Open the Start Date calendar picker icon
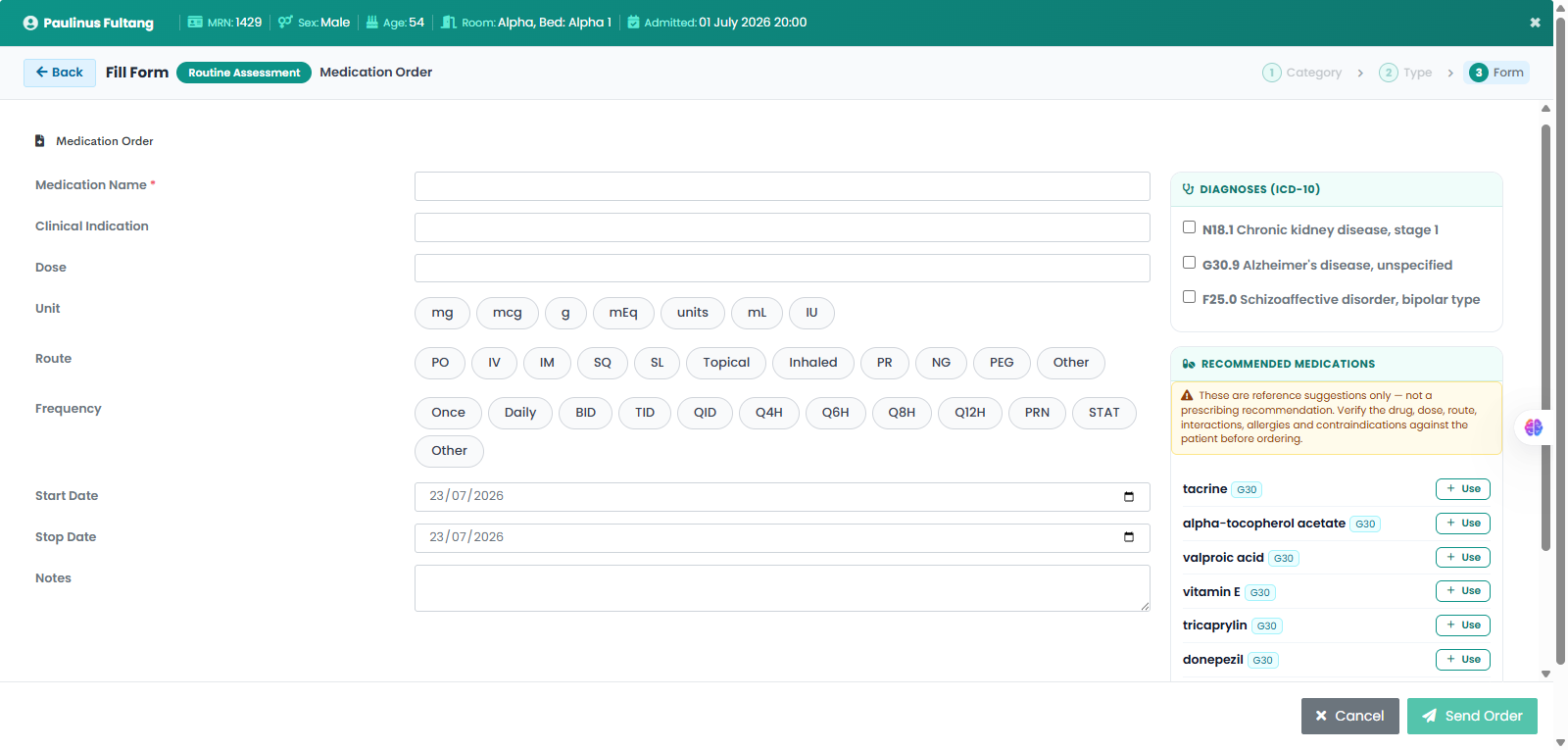Screen dimensions: 1568x750 [1129, 497]
